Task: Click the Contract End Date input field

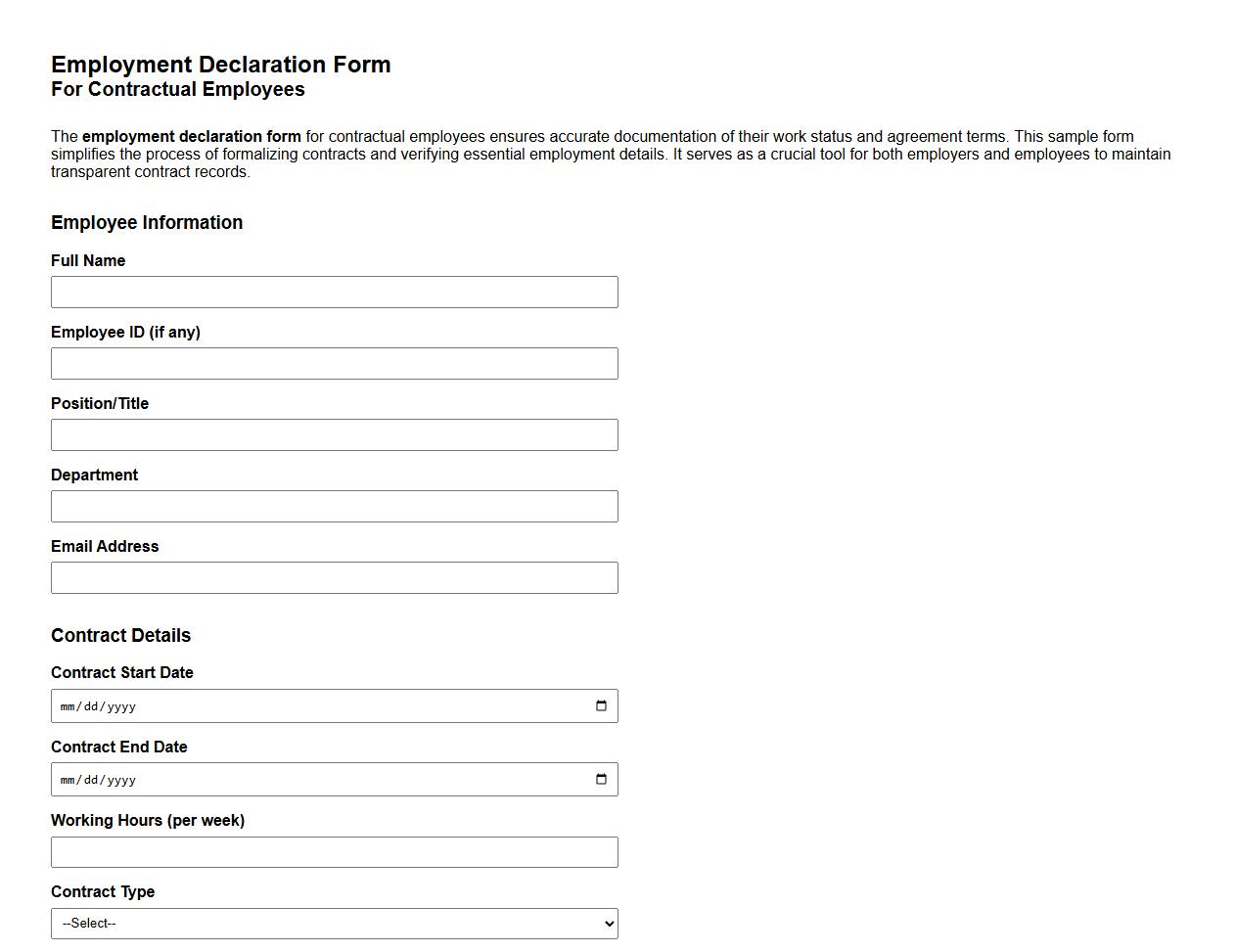Action: click(x=294, y=779)
